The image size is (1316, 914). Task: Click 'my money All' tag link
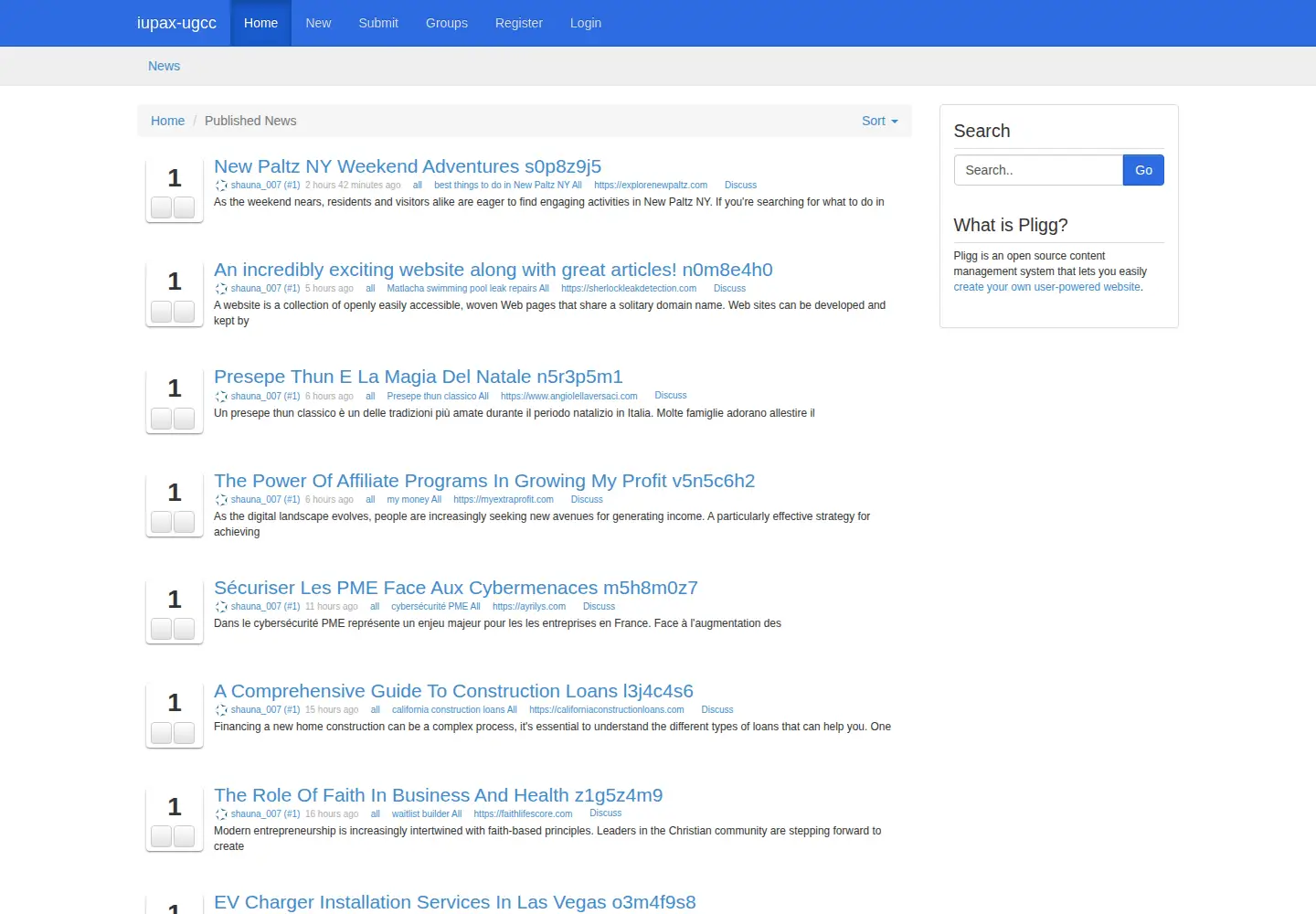[x=414, y=500]
